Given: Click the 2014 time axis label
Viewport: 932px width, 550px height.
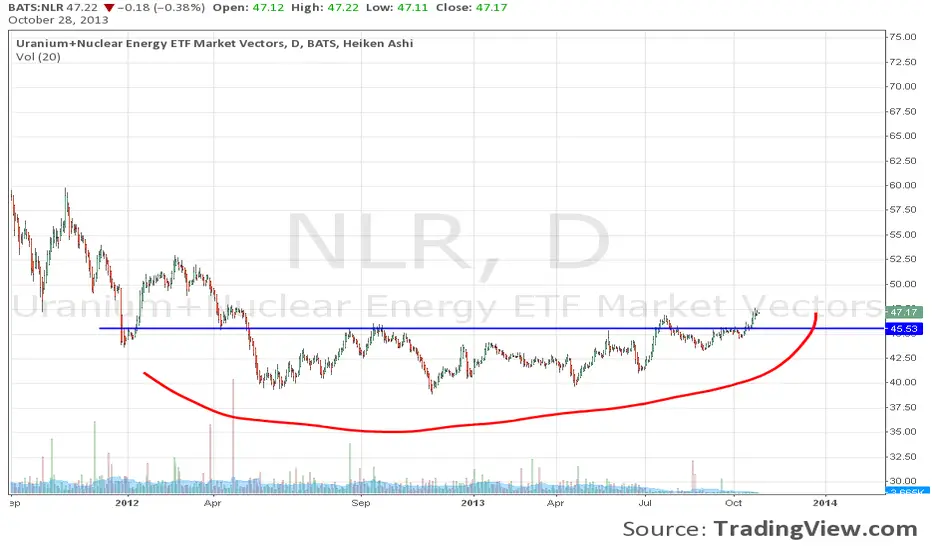Looking at the screenshot, I should (824, 503).
